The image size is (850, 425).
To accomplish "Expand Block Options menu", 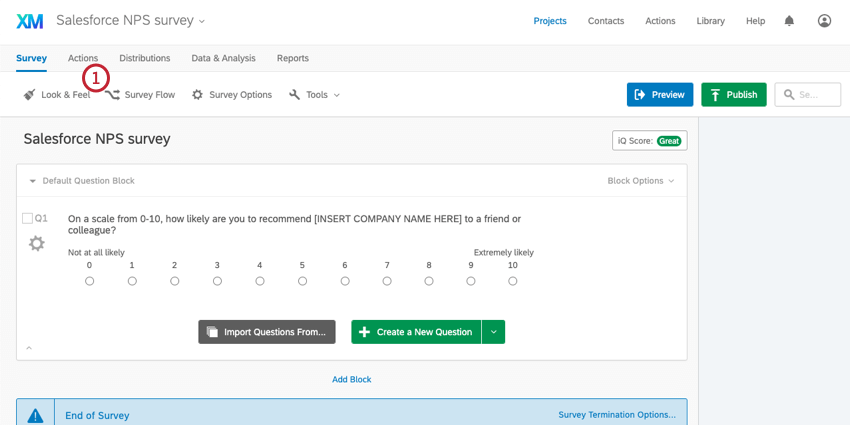I will pyautogui.click(x=641, y=181).
